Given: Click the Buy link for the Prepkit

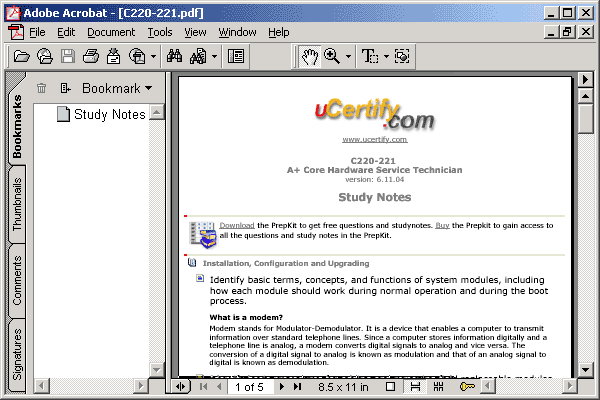Looking at the screenshot, I should pos(442,225).
